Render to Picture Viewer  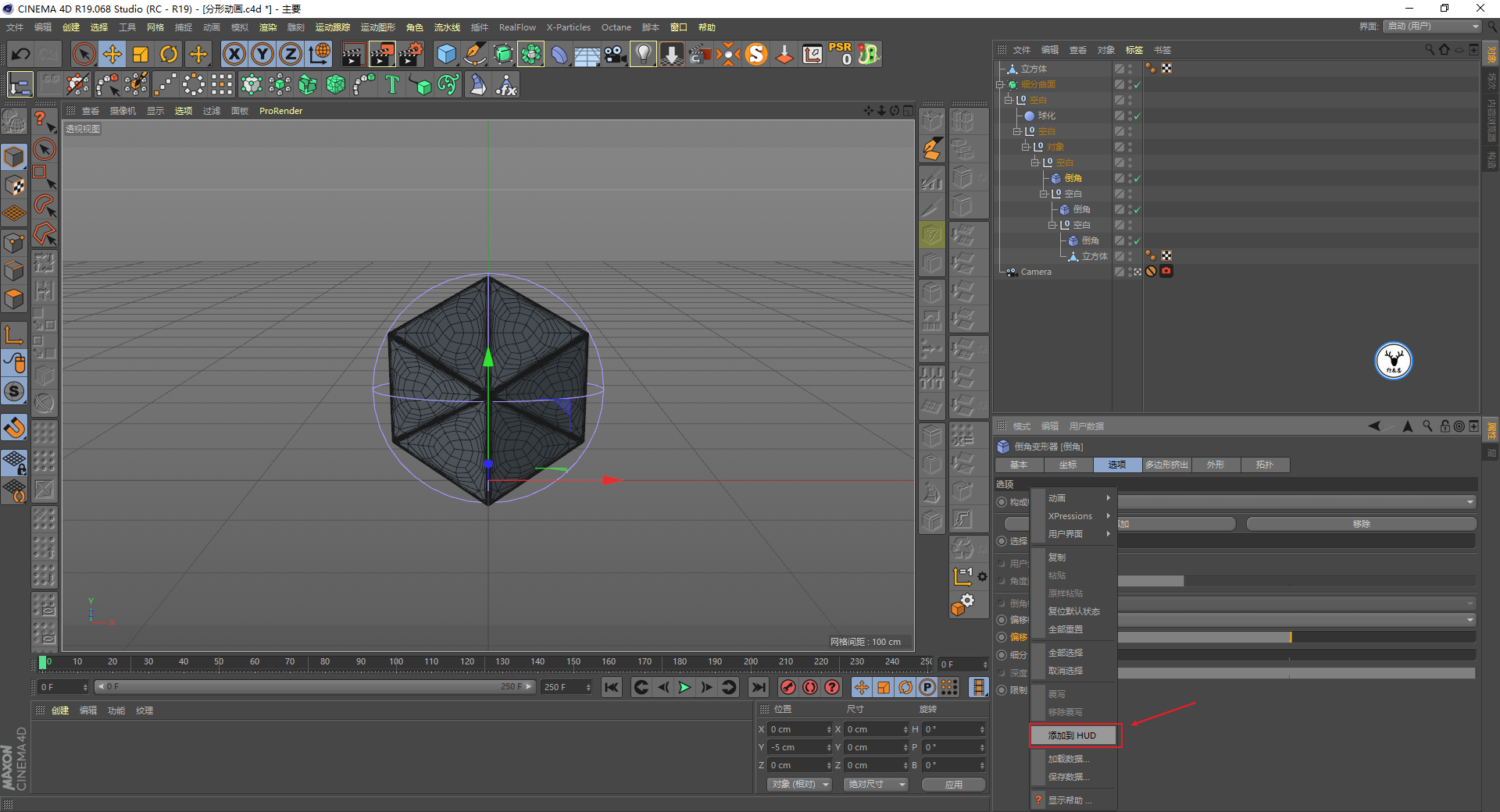click(x=382, y=54)
